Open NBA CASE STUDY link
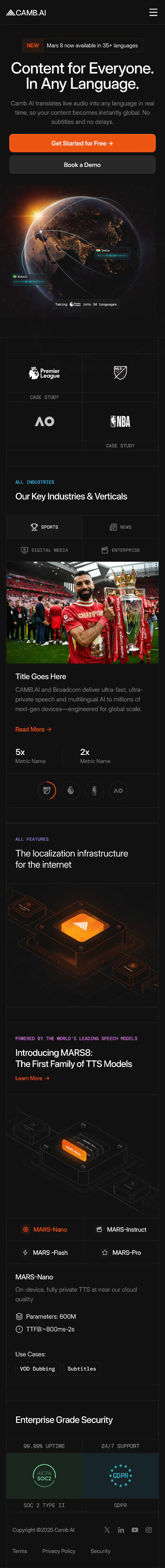 pyautogui.click(x=120, y=446)
